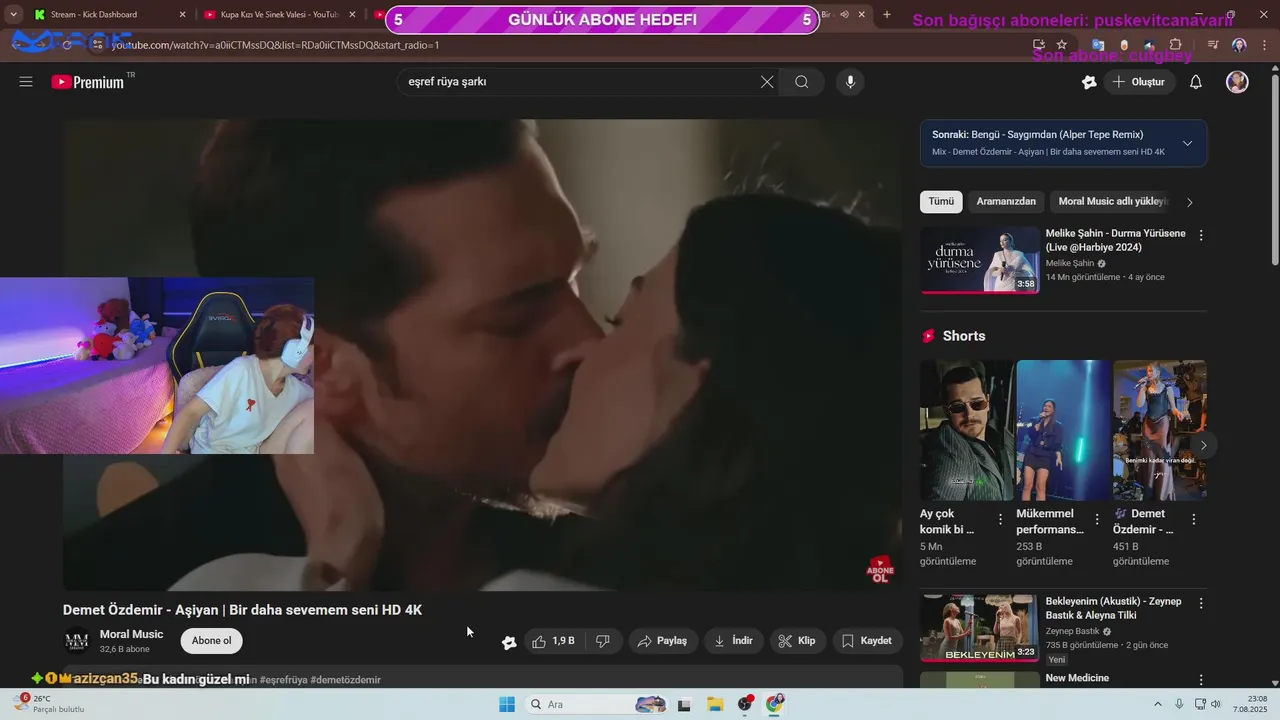
Task: Click the taskbar Ara search box
Action: [594, 704]
